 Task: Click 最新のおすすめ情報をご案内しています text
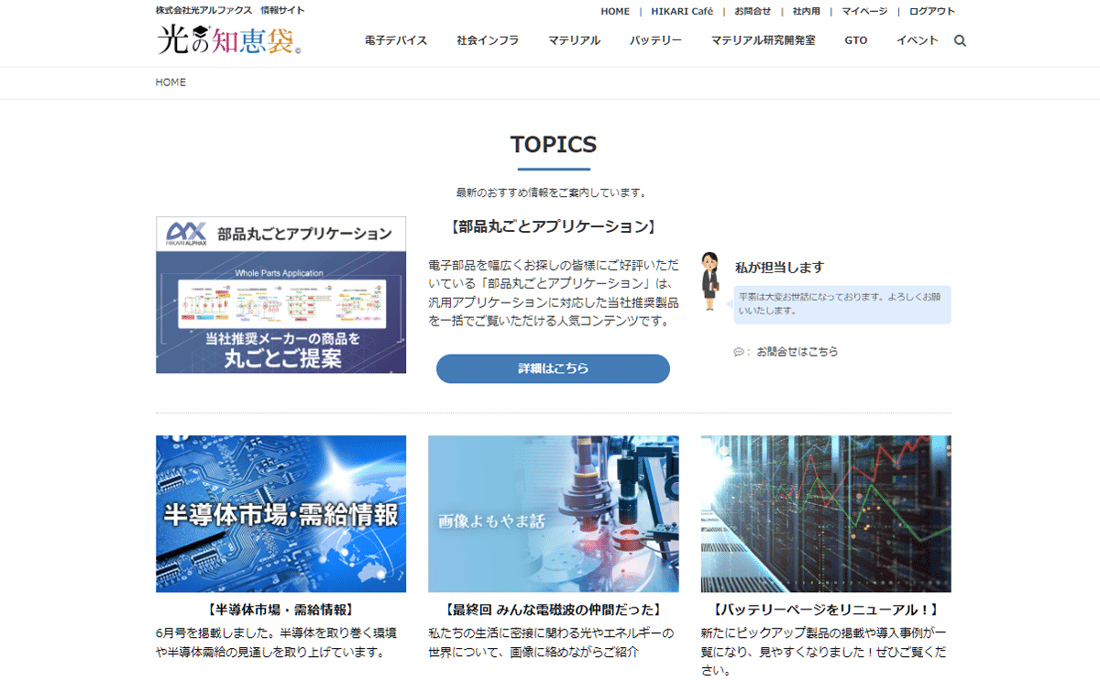pos(553,192)
